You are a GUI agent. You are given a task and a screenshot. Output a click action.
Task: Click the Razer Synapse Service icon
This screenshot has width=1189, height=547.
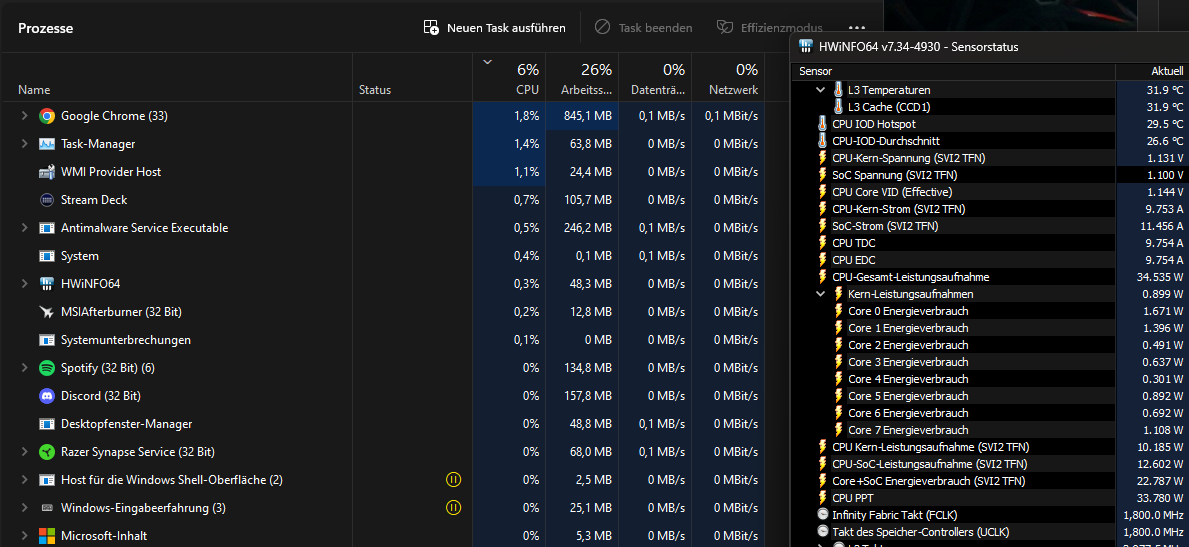coord(47,452)
